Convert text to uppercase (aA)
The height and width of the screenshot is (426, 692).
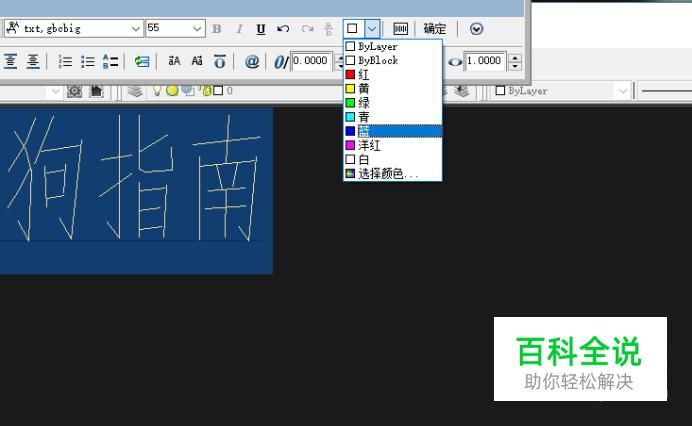pos(174,61)
